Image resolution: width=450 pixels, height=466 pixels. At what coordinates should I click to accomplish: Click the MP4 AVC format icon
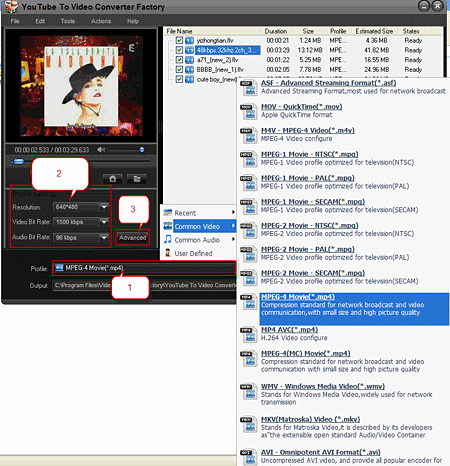[x=249, y=334]
